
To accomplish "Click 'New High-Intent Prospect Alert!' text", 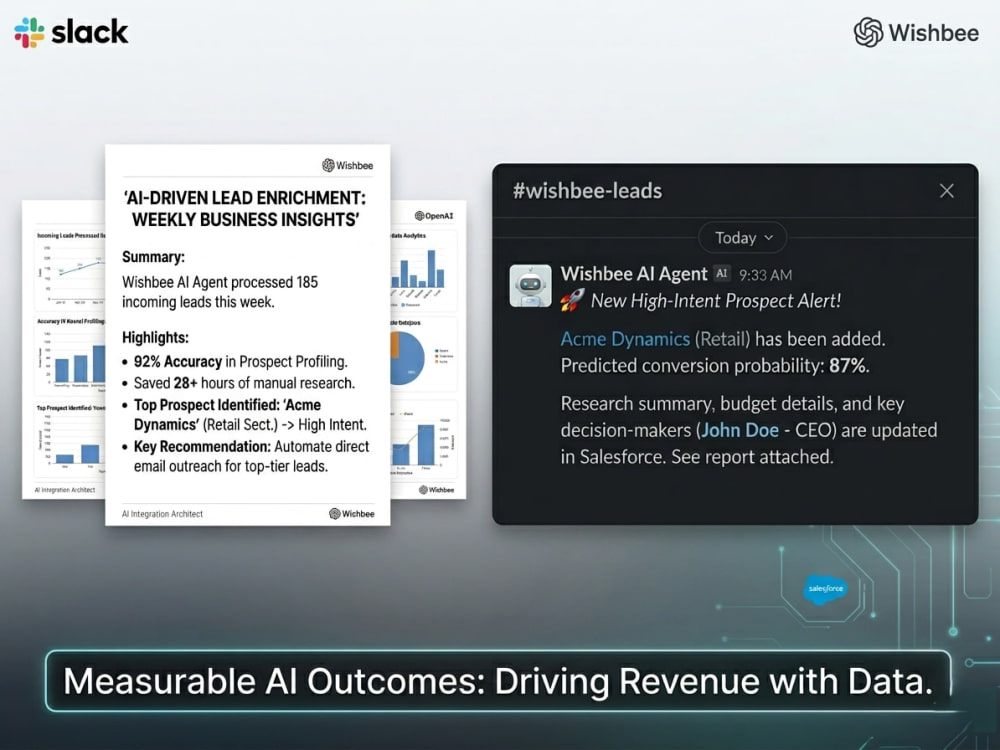I will tap(716, 300).
